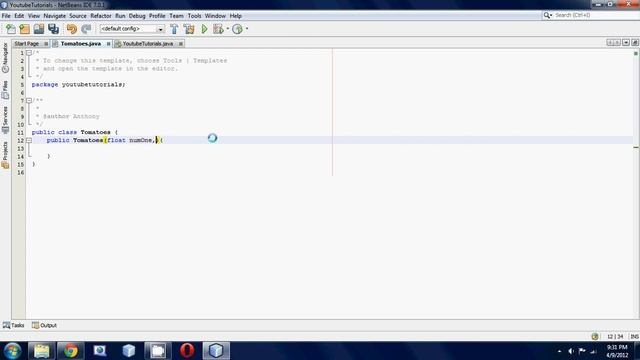Click the Search (Ctrl+I) input field
Image resolution: width=640 pixels, height=360 pixels.
click(x=596, y=16)
